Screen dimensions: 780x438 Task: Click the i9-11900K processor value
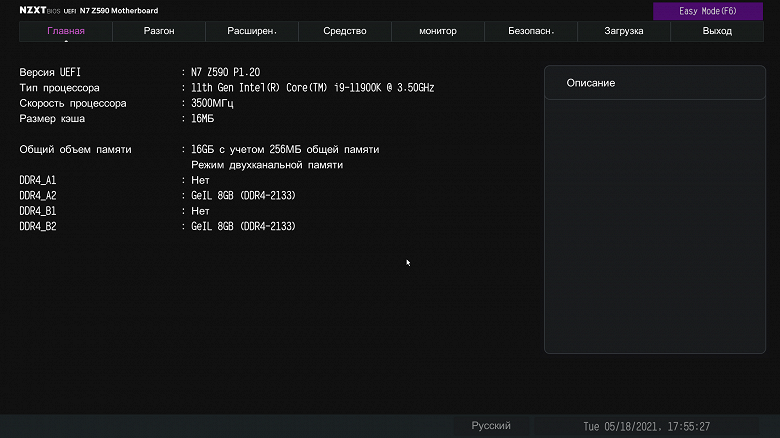coord(312,88)
